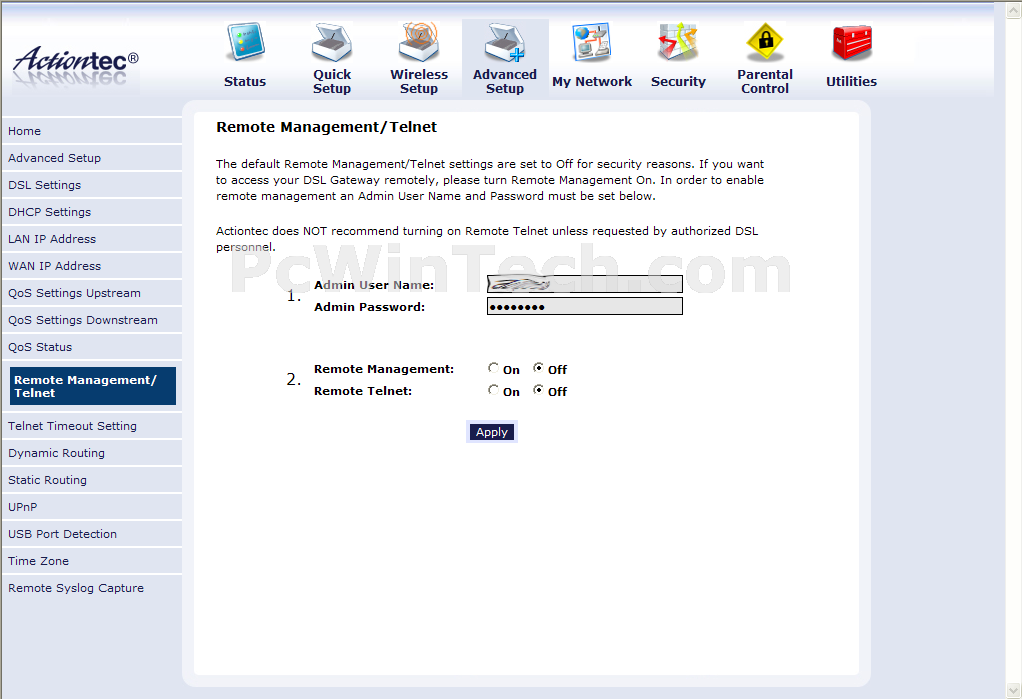1022x699 pixels.
Task: Open the Status tab label
Action: pyautogui.click(x=245, y=82)
